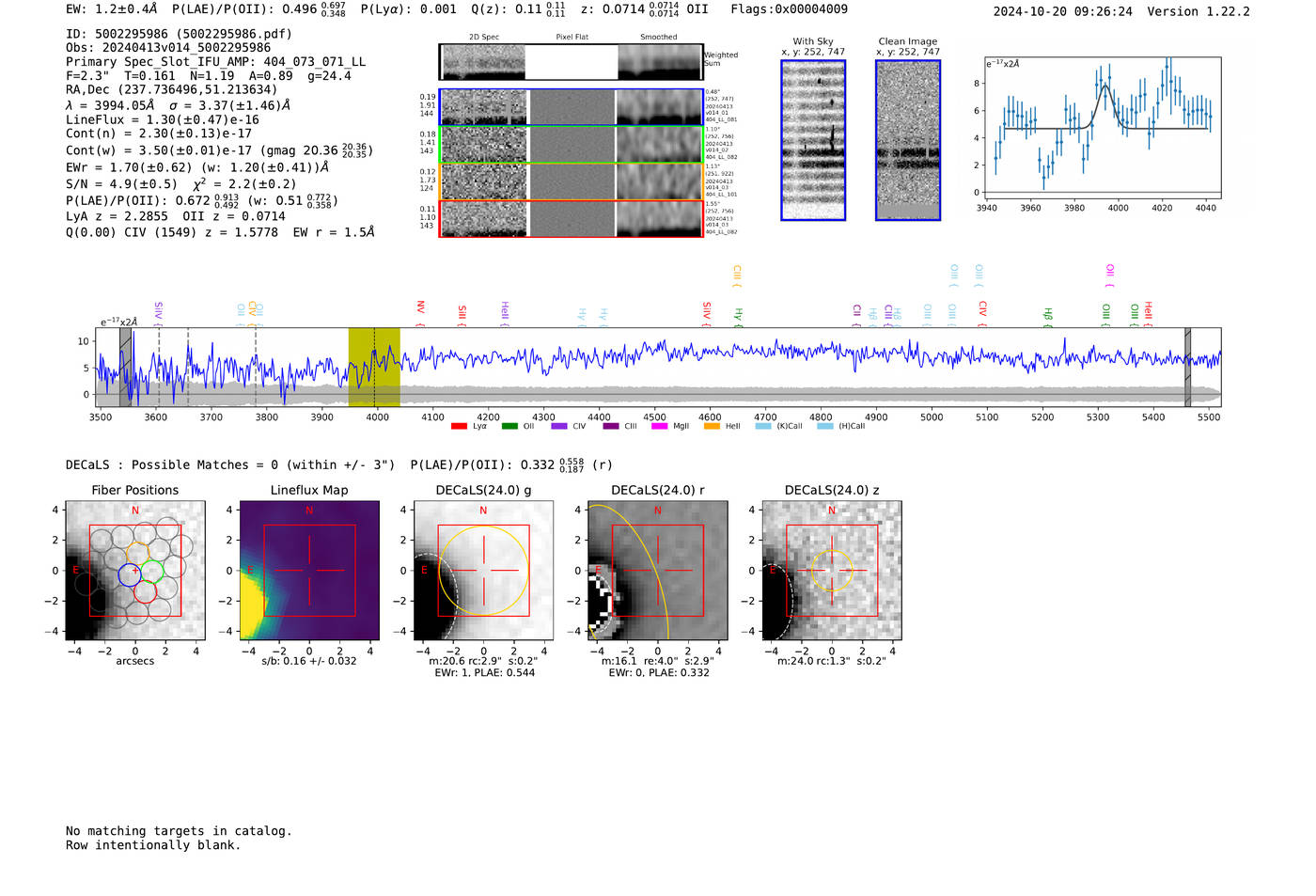Click the Version 1.22.2 text
The image size is (1316, 896).
point(1198,11)
